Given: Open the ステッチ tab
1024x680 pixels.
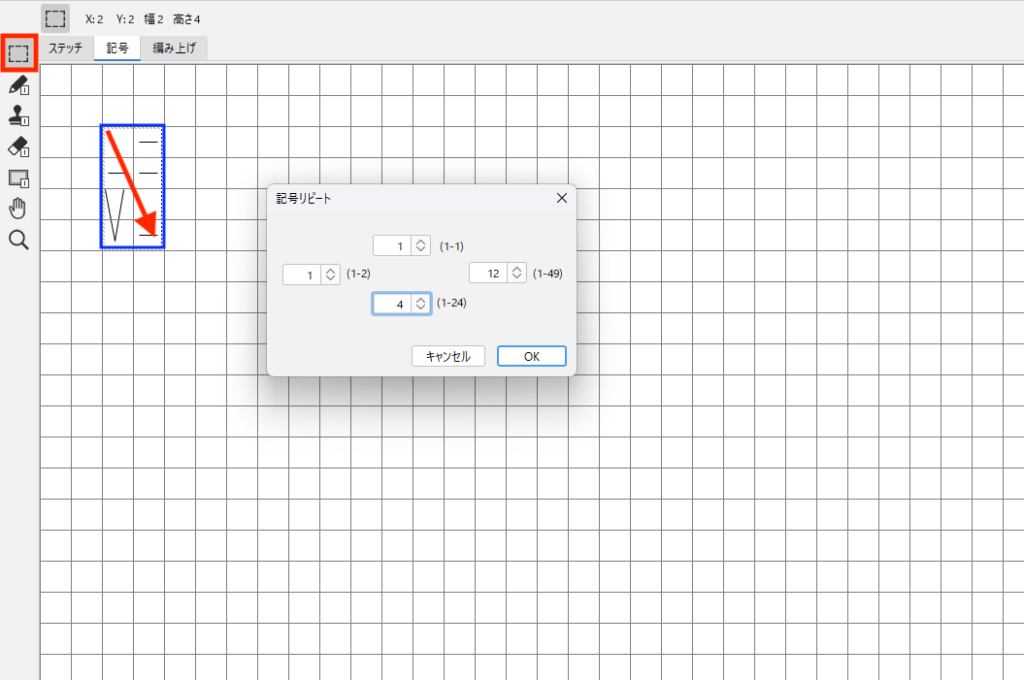Looking at the screenshot, I should [66, 48].
